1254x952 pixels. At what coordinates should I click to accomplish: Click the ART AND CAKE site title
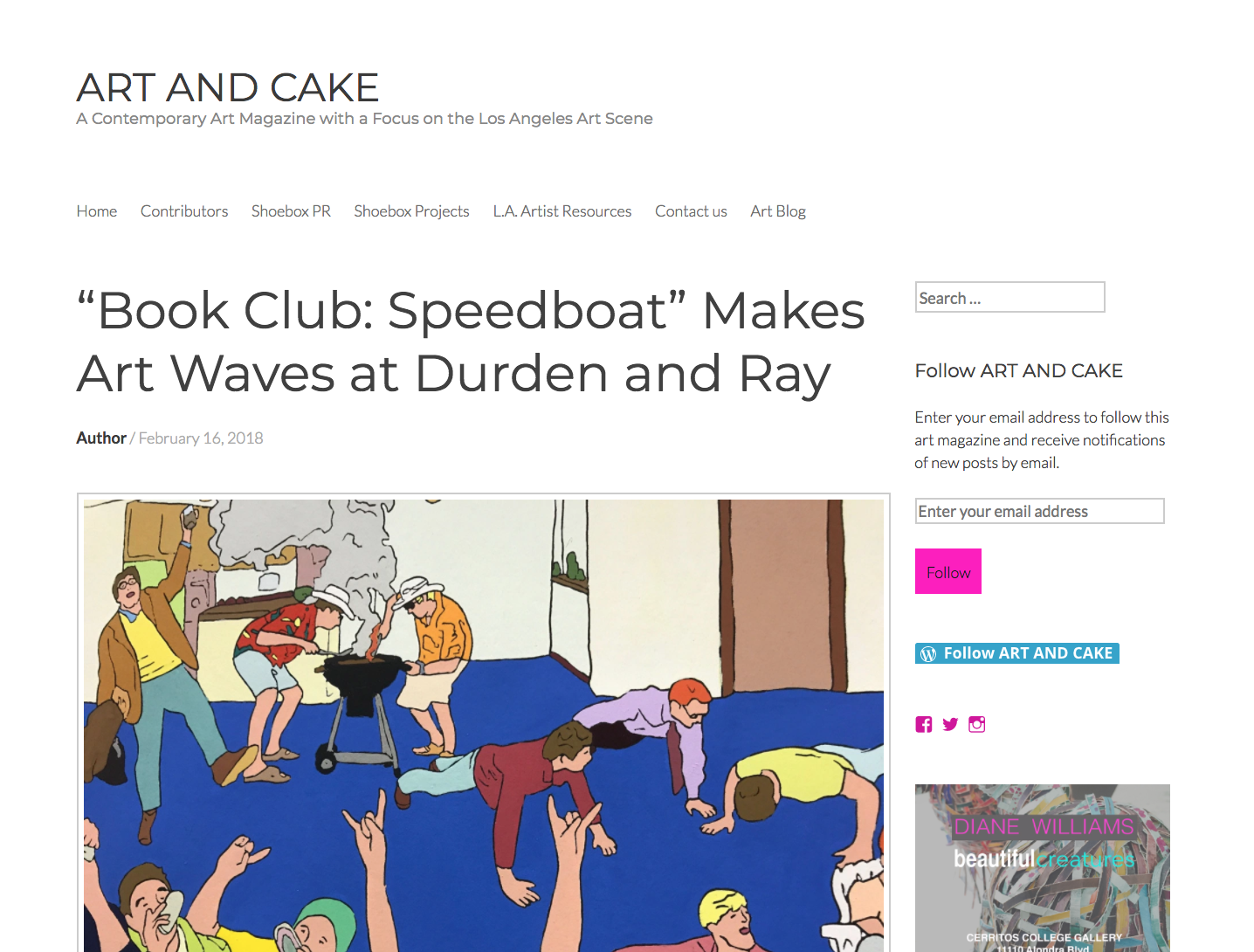coord(228,87)
